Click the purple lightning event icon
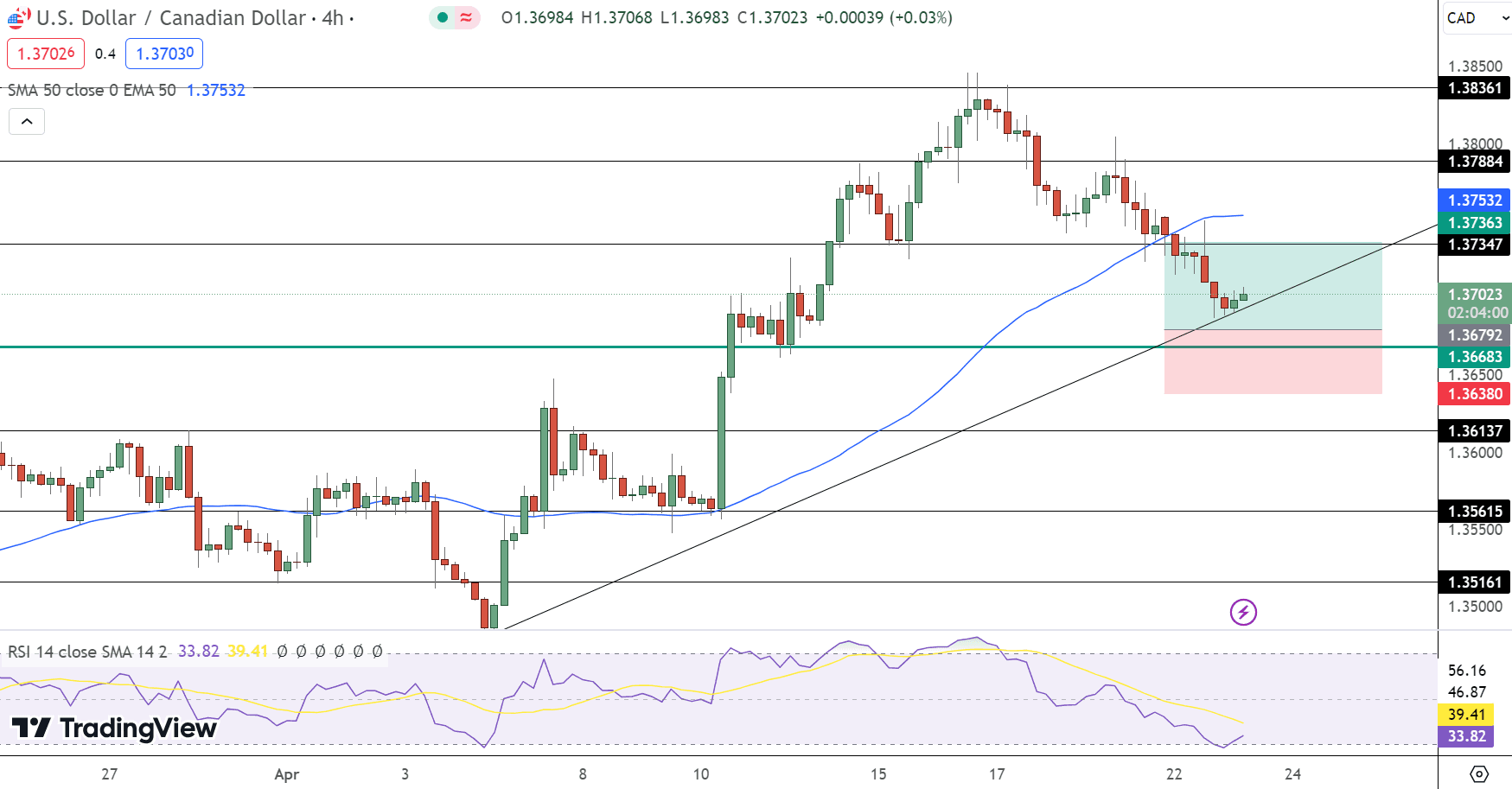 click(1243, 613)
